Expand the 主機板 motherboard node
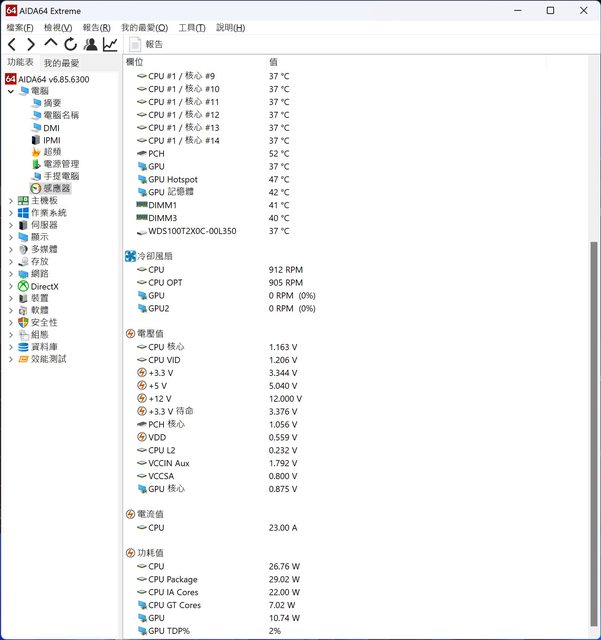601x640 pixels. [x=11, y=201]
